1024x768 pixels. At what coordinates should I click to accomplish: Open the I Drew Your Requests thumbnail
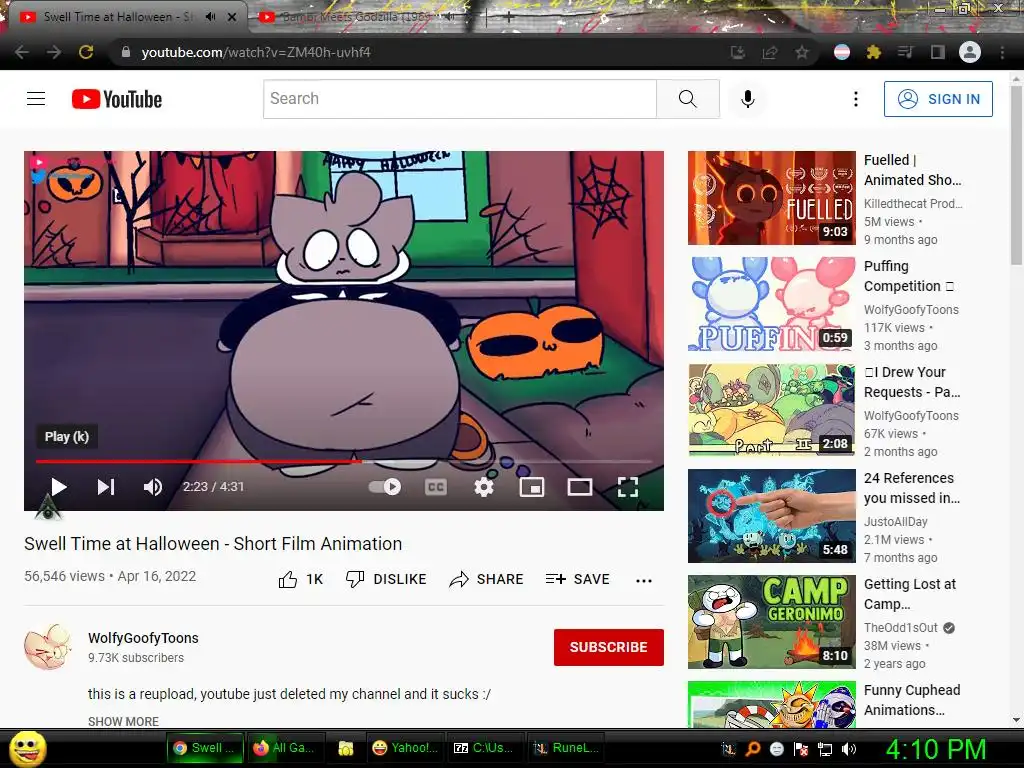(771, 409)
